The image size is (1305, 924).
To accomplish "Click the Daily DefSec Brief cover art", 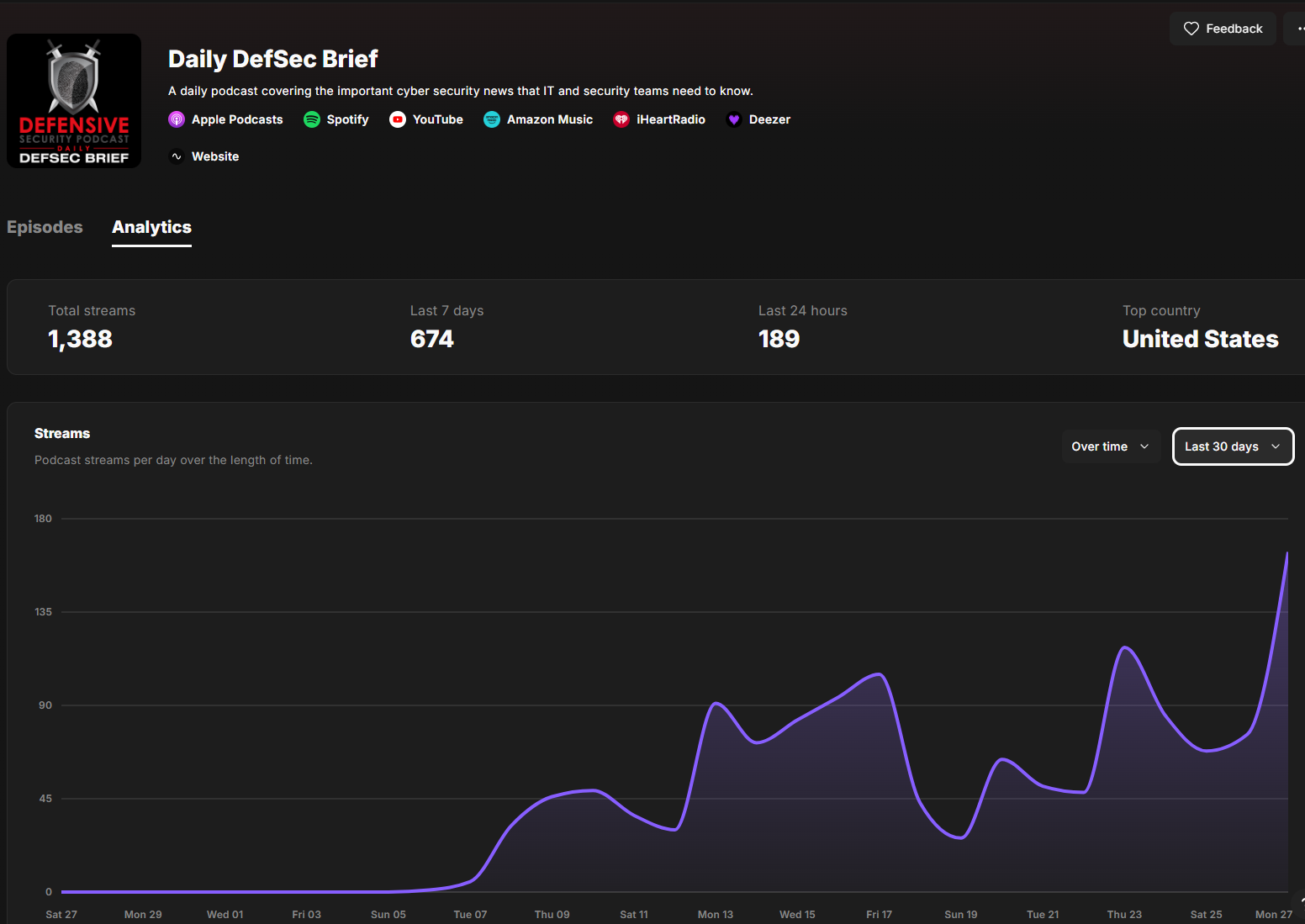I will [x=74, y=101].
